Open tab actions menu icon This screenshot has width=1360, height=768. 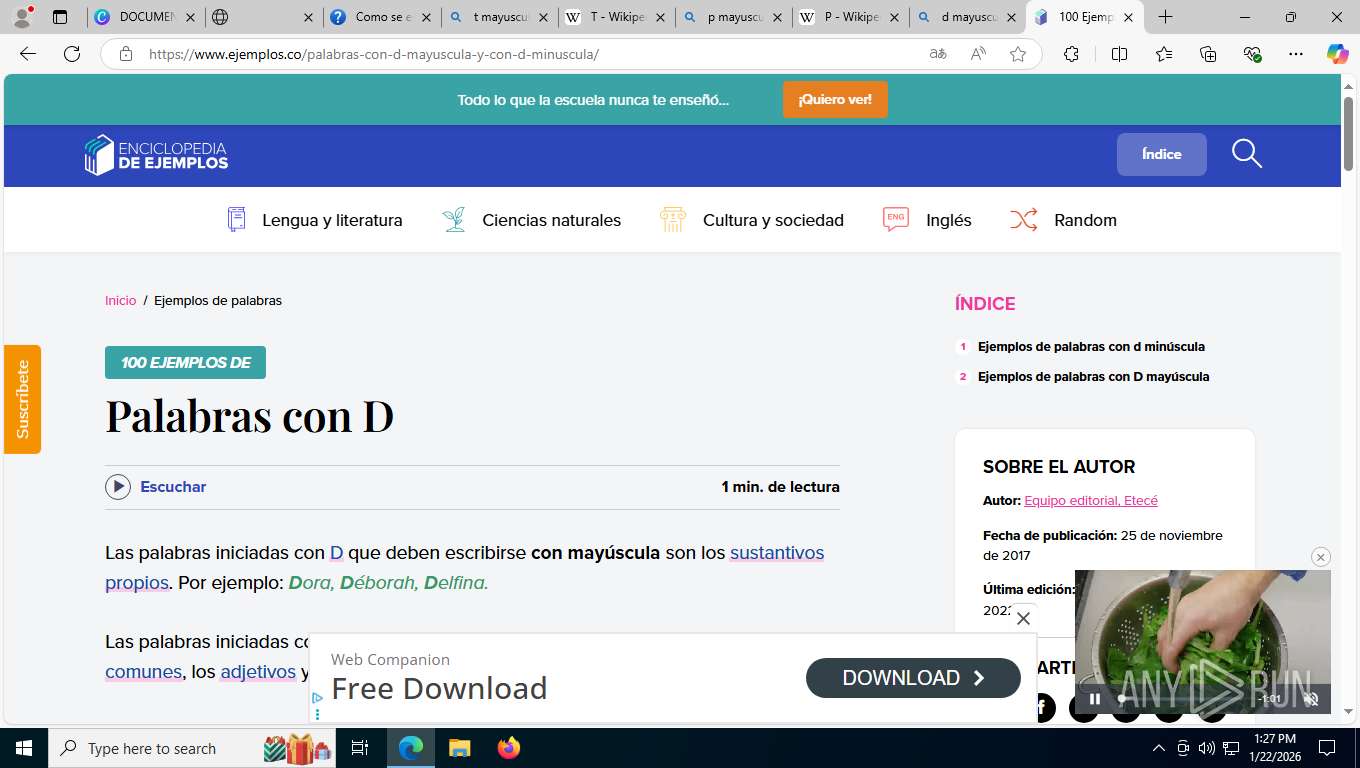60,17
